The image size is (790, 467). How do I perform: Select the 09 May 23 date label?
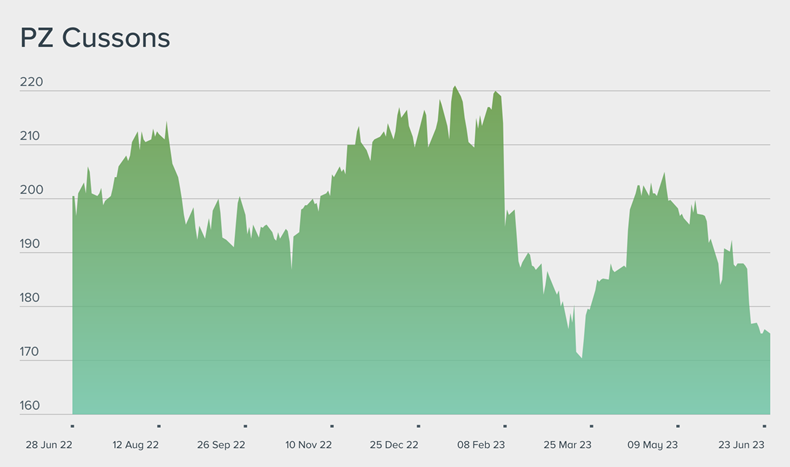[x=653, y=444]
